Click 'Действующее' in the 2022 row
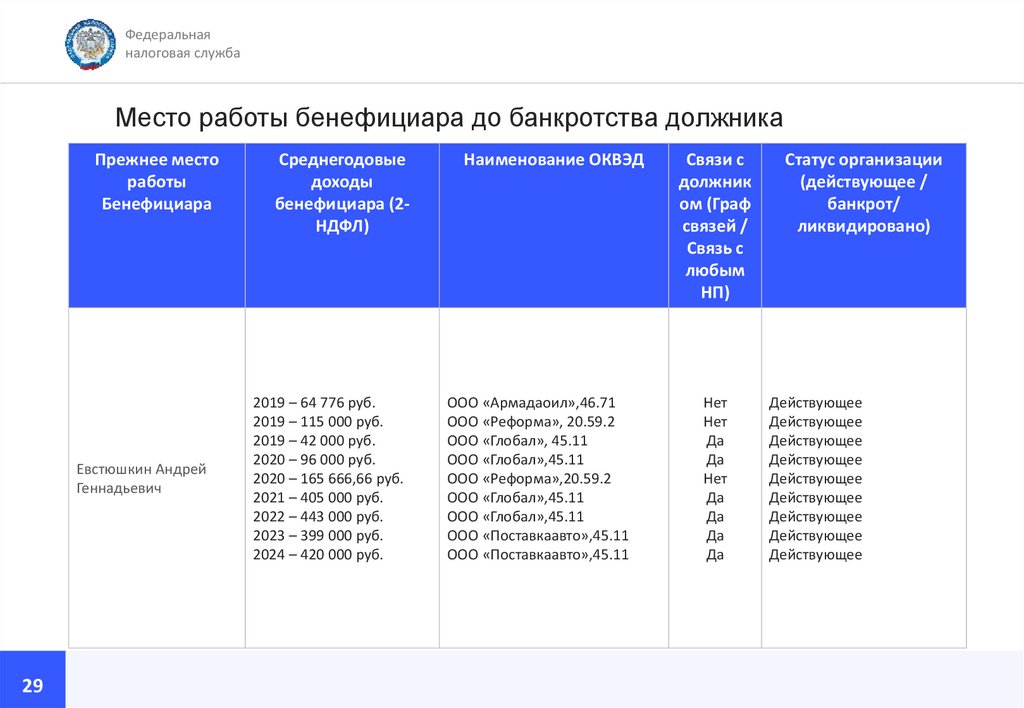1024x708 pixels. (x=815, y=517)
